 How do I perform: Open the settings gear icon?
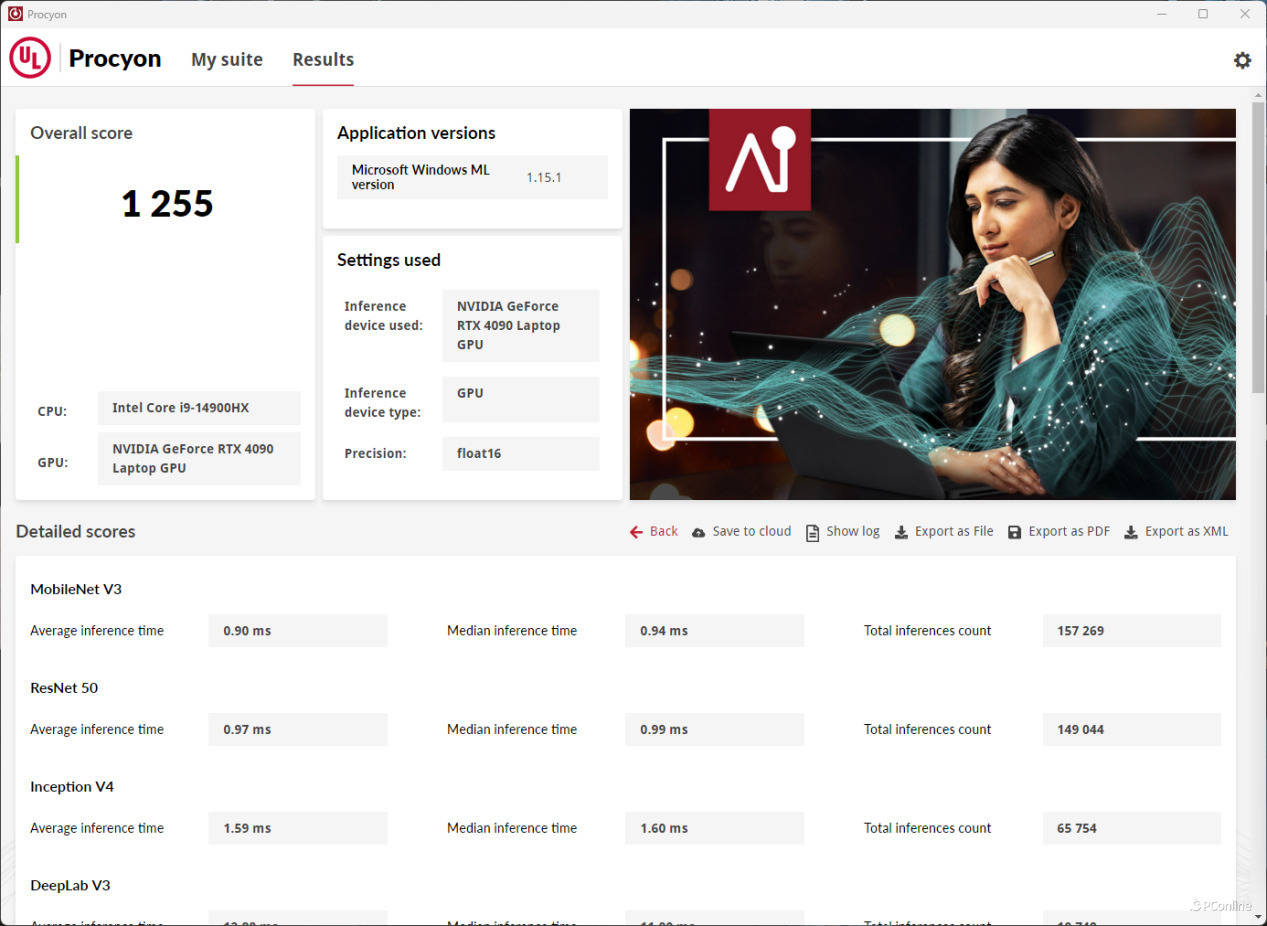(x=1242, y=60)
